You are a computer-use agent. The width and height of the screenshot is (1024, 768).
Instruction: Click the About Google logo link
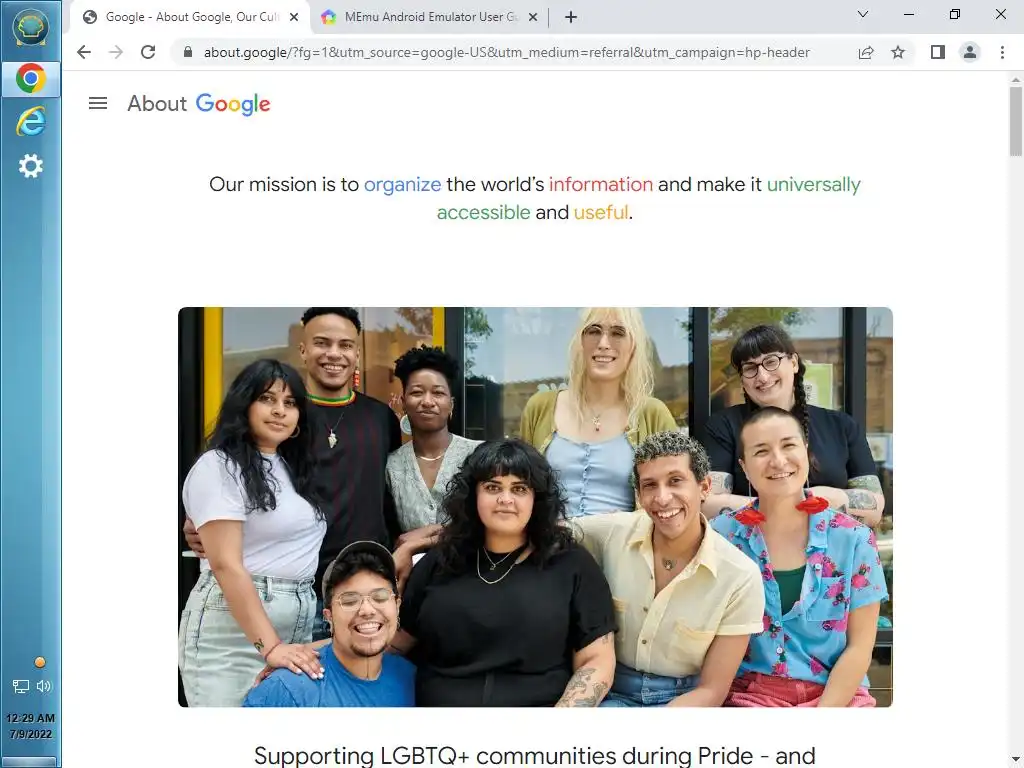click(x=199, y=103)
